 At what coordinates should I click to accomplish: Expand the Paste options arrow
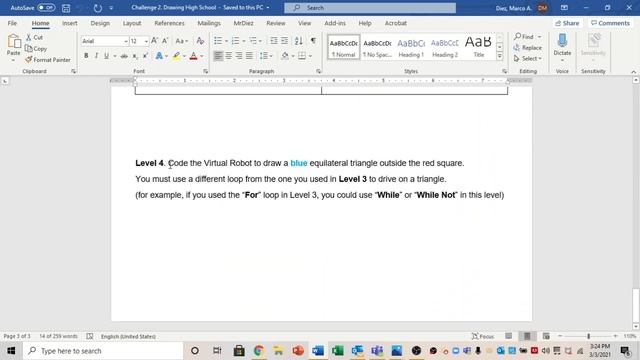(13, 60)
